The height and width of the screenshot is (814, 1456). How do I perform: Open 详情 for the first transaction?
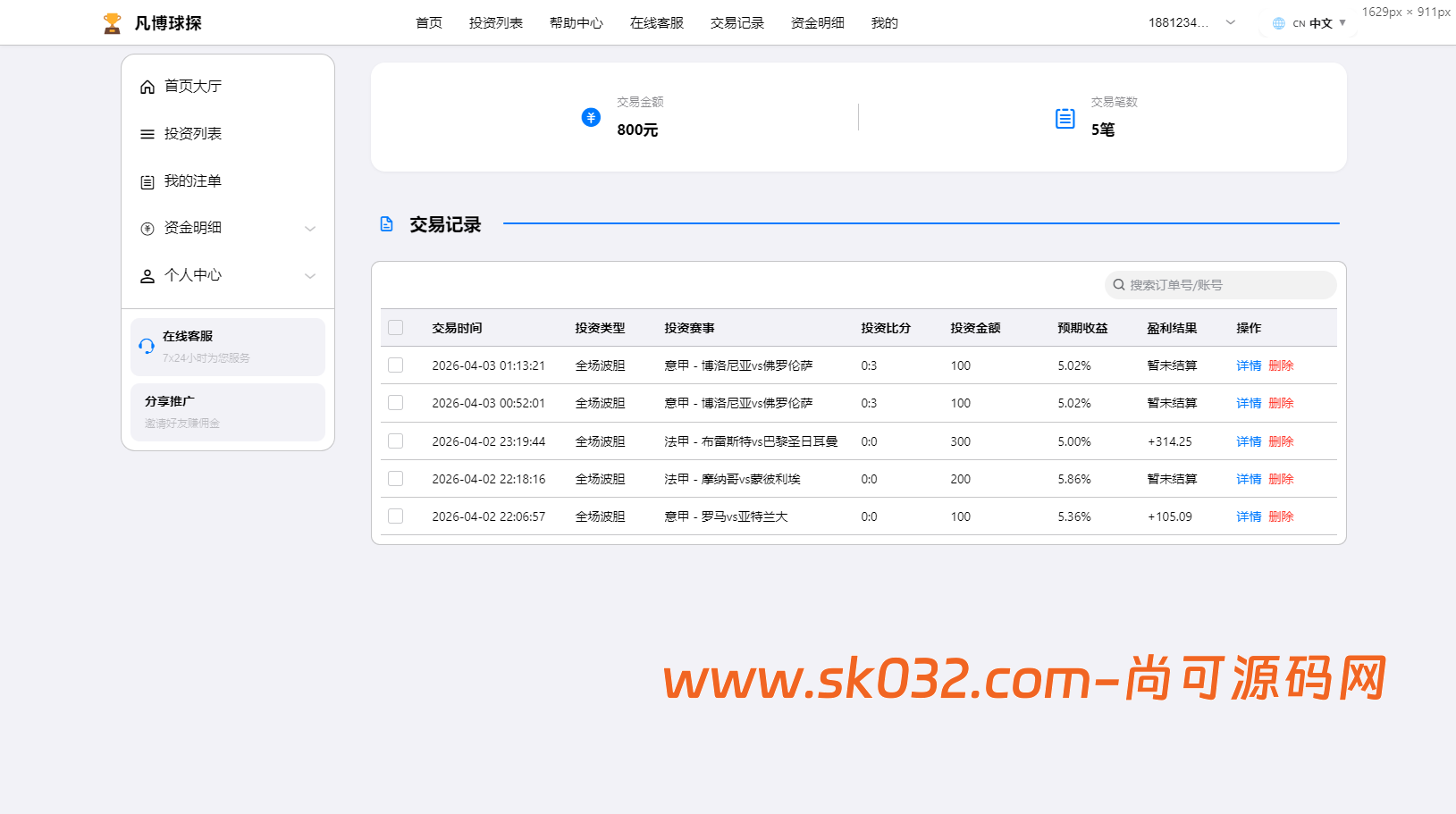tap(1248, 365)
